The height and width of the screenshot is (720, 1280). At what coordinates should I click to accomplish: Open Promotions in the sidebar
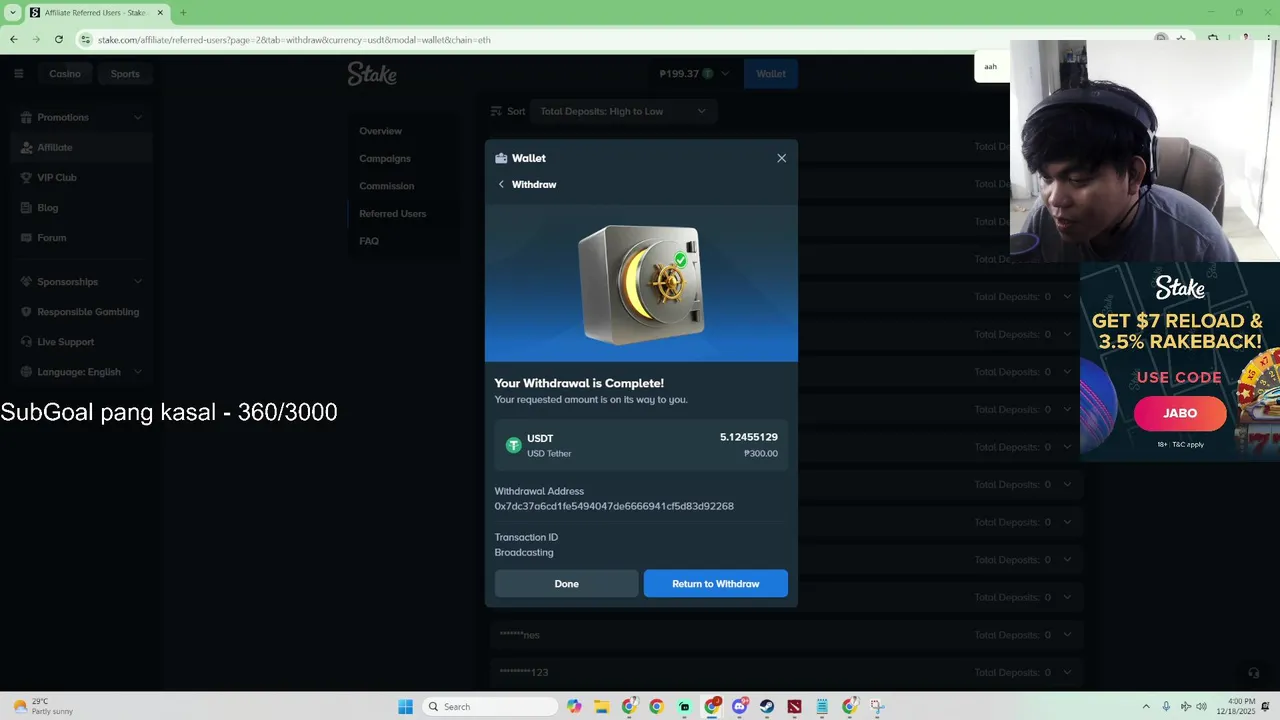pyautogui.click(x=63, y=117)
